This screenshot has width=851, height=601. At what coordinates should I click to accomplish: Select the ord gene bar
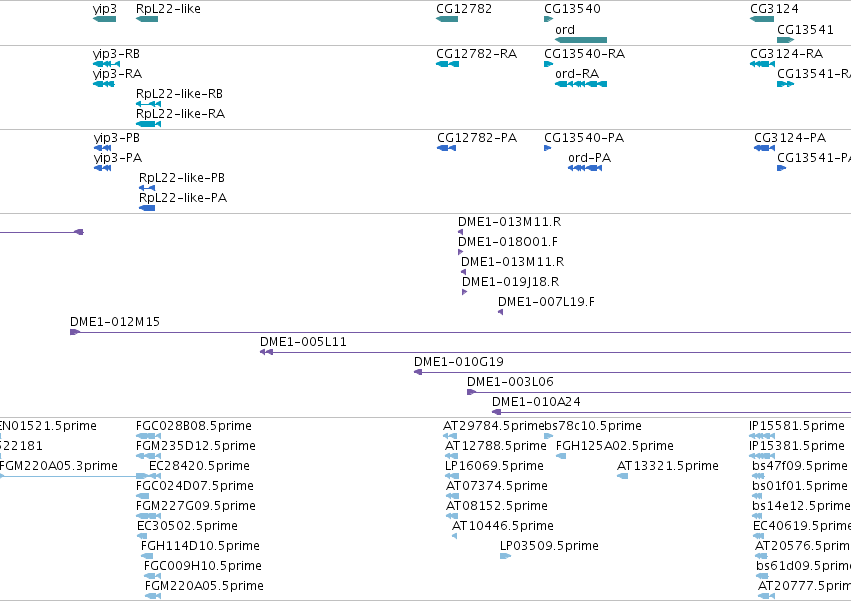coord(581,40)
